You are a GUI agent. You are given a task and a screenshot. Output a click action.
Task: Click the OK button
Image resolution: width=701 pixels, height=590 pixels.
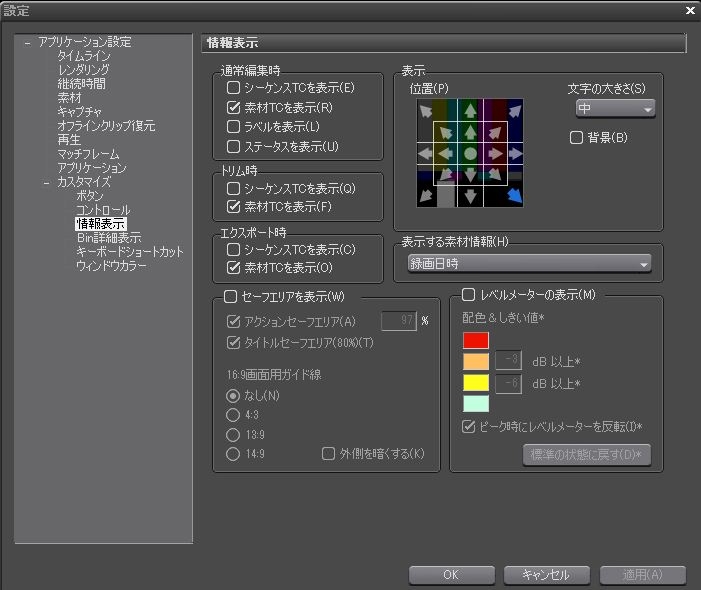pyautogui.click(x=450, y=575)
